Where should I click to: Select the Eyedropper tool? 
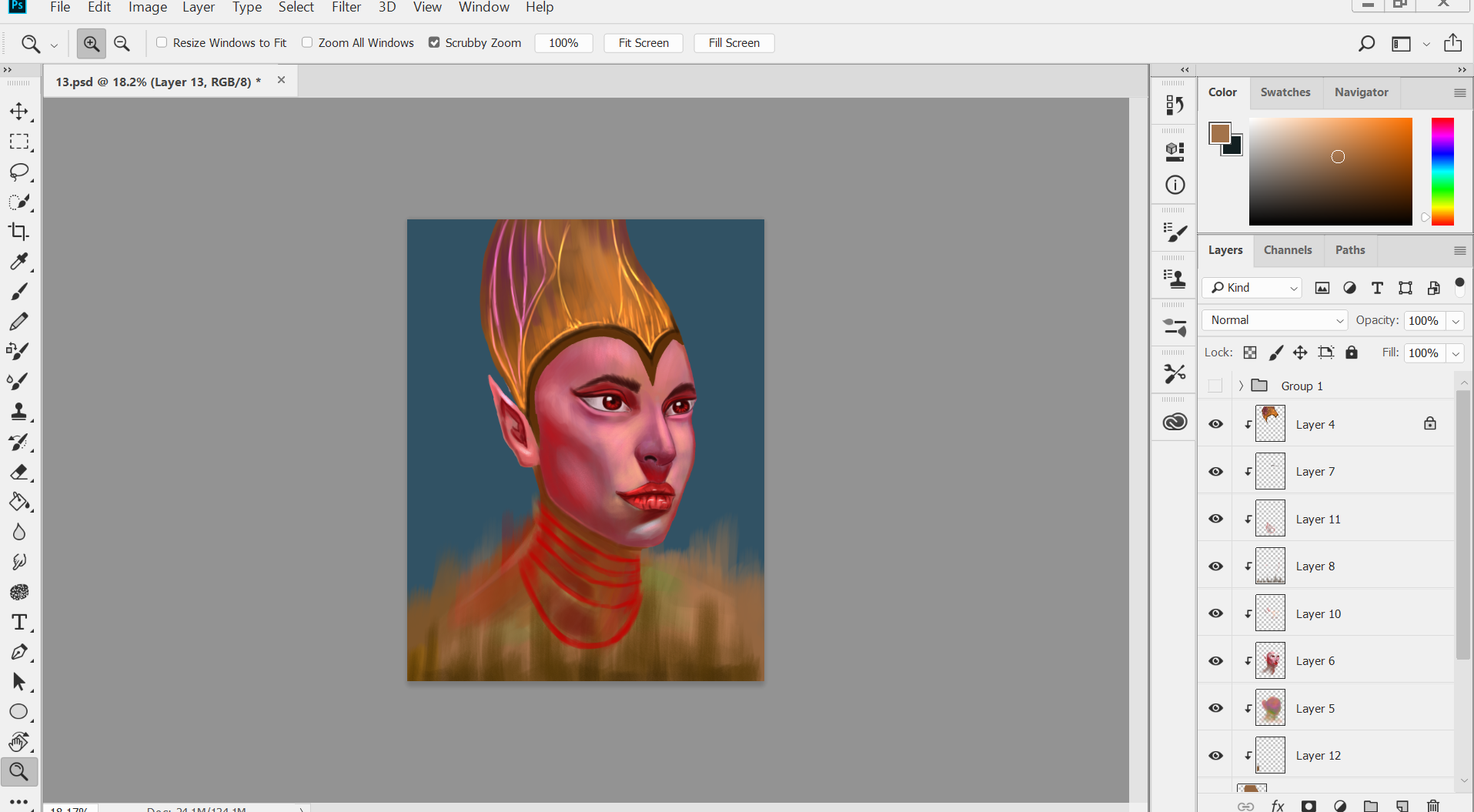tap(19, 262)
